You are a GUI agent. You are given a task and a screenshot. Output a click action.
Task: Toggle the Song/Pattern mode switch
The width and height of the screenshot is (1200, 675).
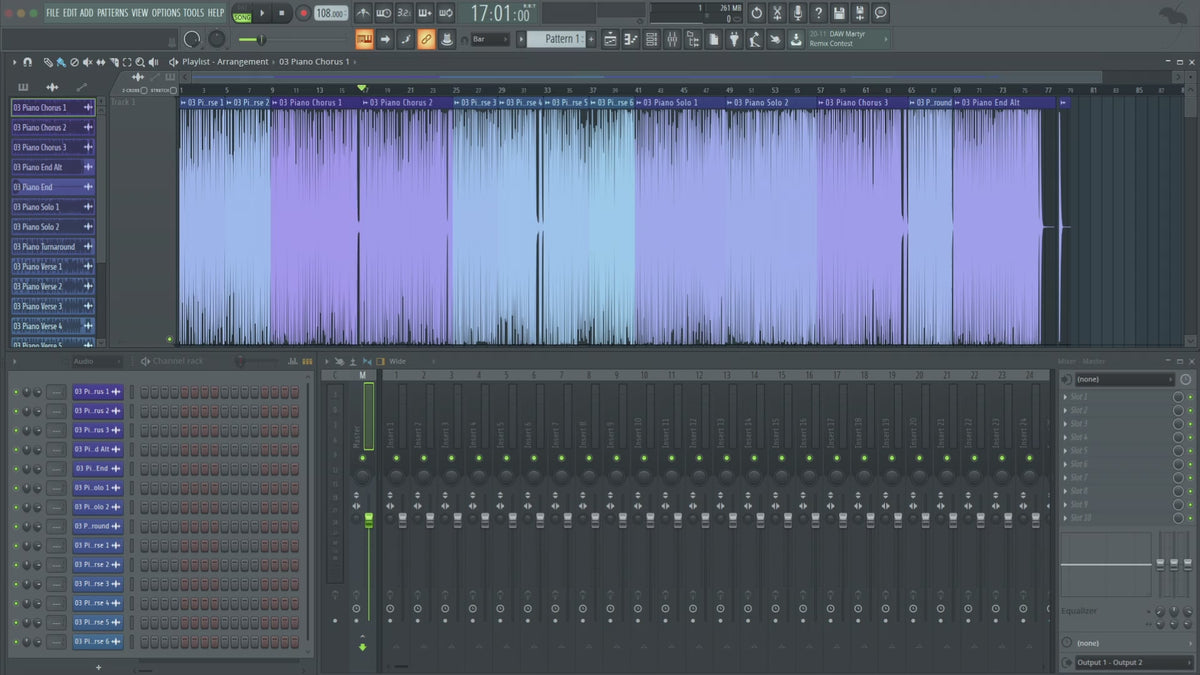click(242, 14)
